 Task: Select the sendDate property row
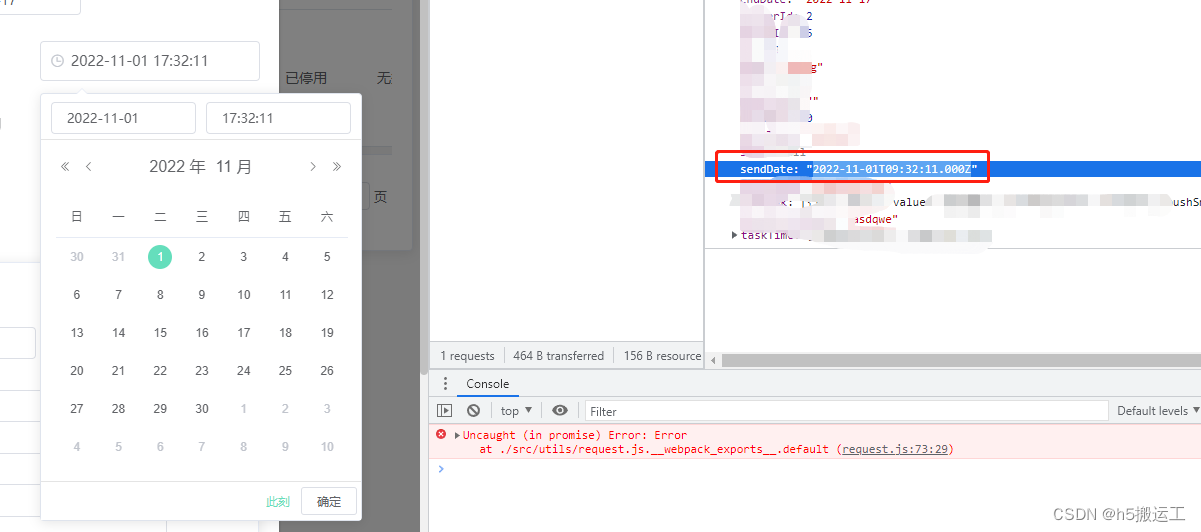point(952,169)
